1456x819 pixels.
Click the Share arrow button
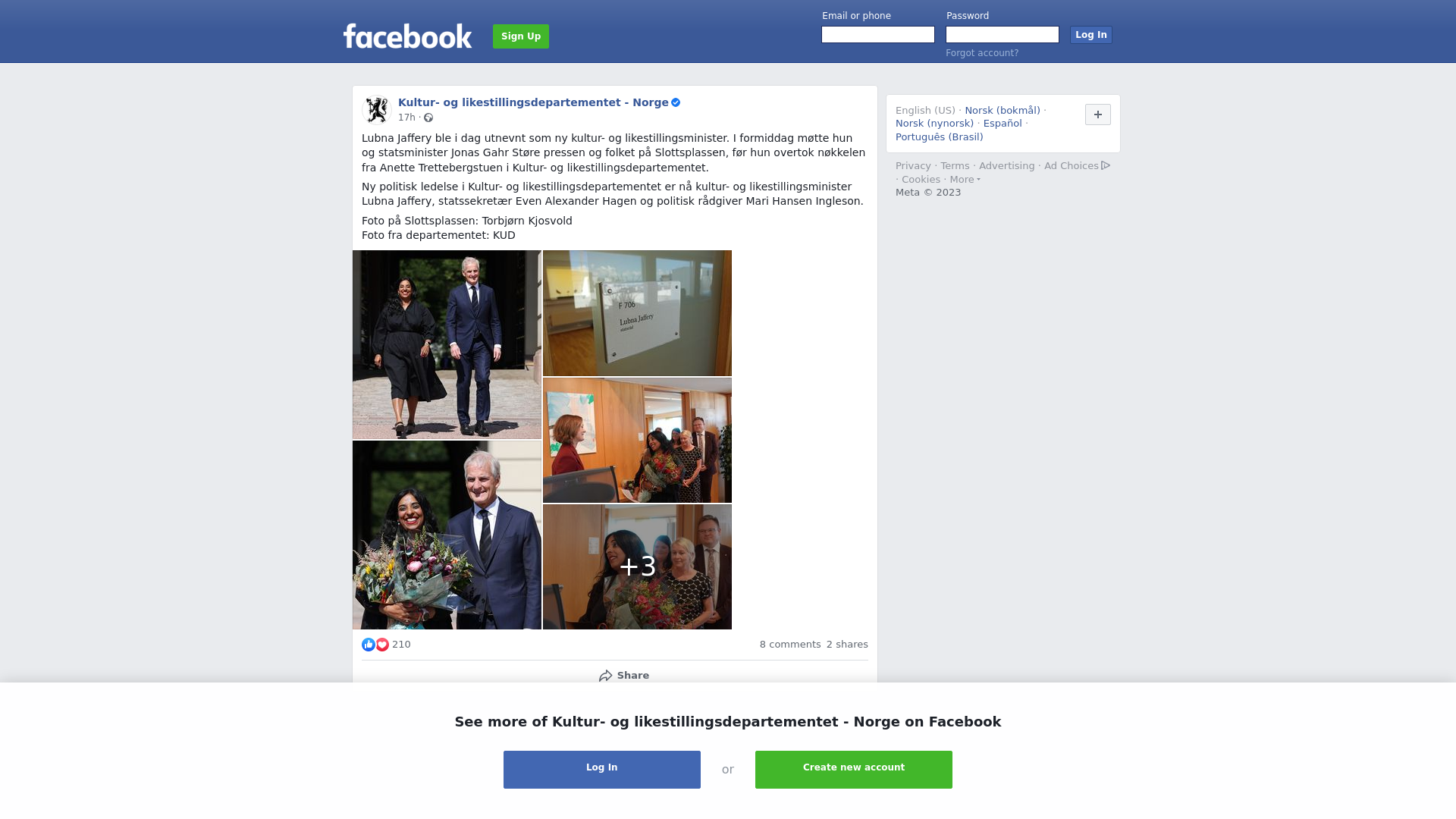(x=623, y=676)
